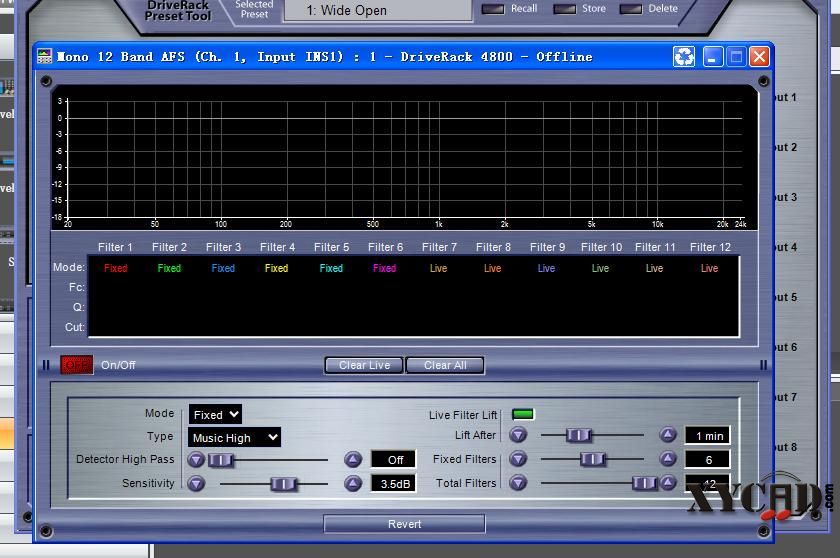Toggle the Store preset button
The width and height of the screenshot is (840, 558).
[x=564, y=9]
